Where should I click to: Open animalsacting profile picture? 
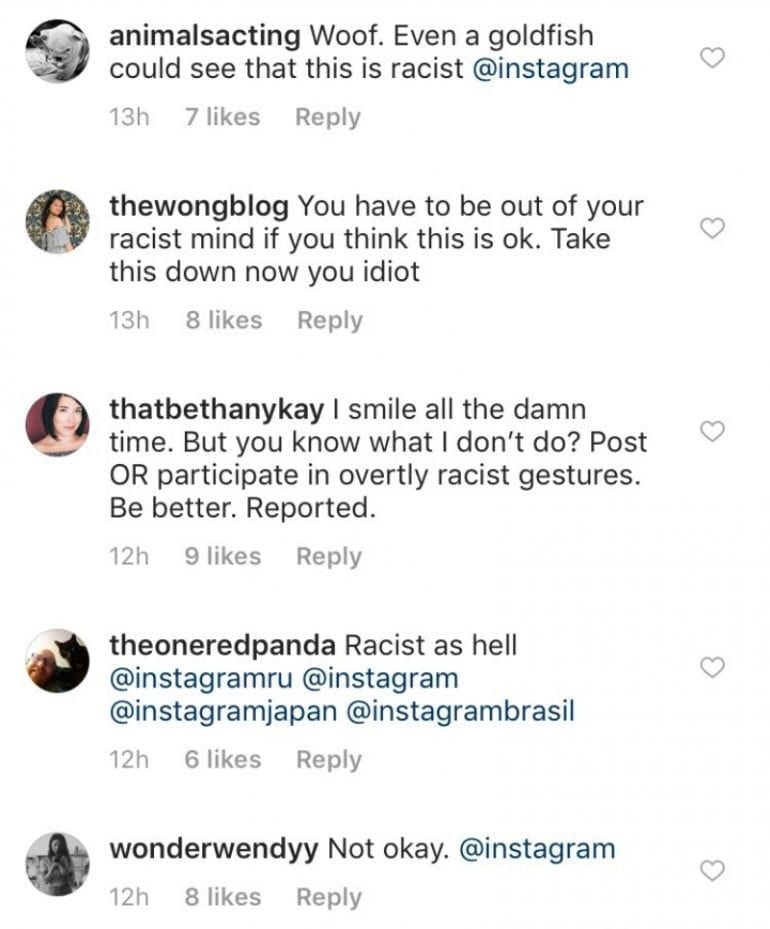point(57,50)
